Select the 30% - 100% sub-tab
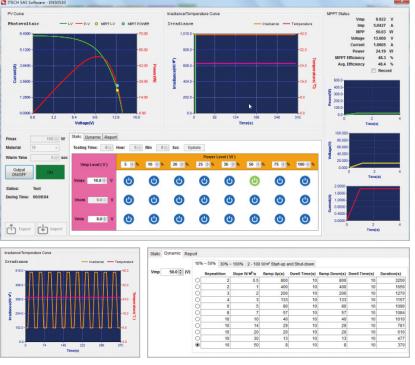The image size is (415, 365). coord(231,264)
